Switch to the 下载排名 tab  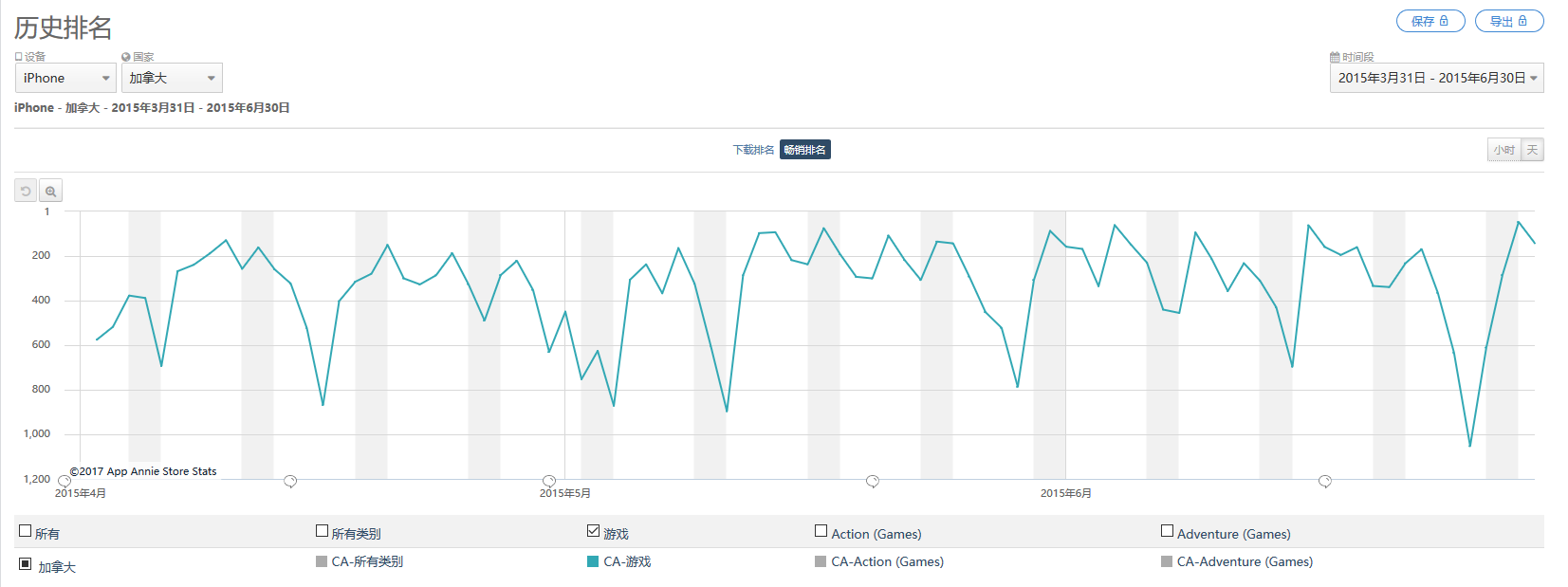pyautogui.click(x=753, y=150)
